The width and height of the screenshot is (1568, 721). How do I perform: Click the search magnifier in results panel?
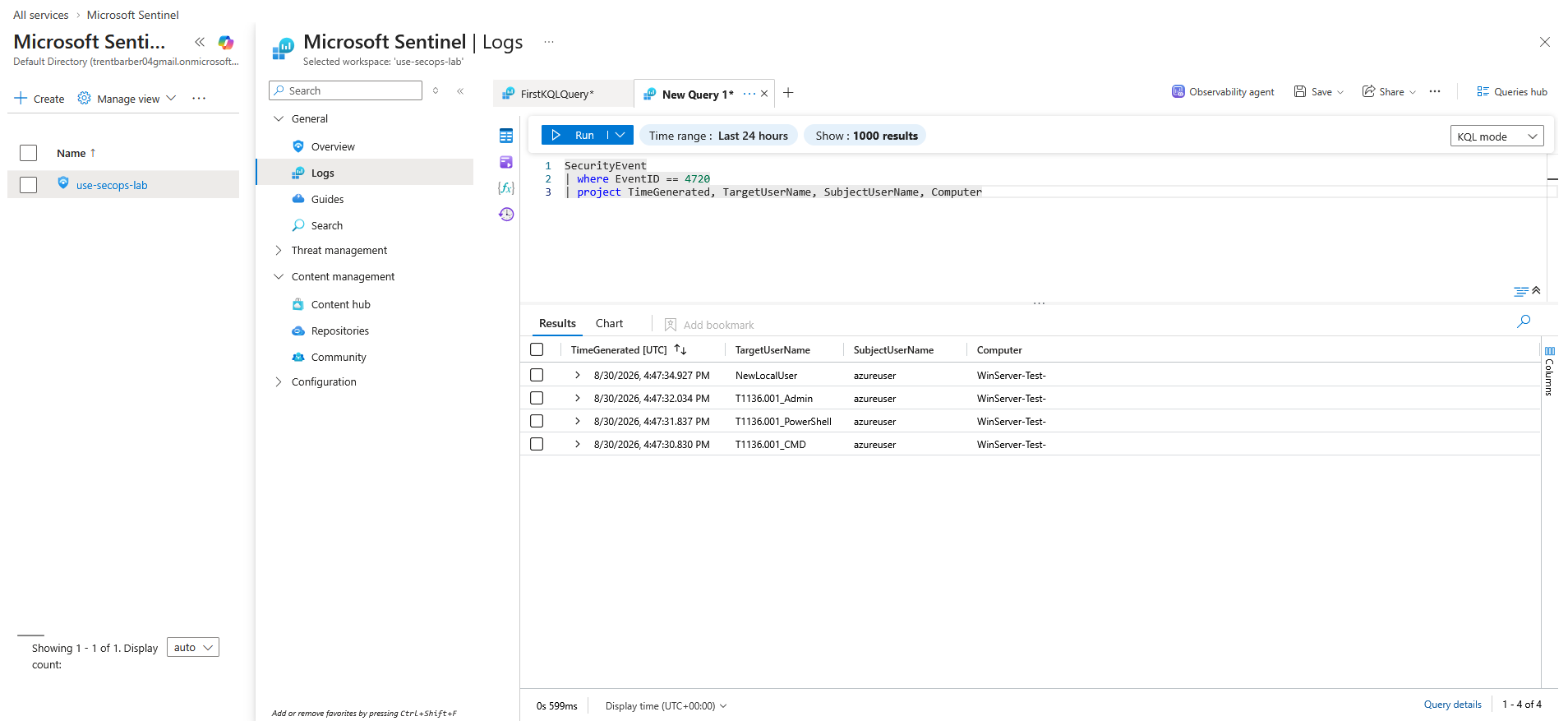coord(1524,321)
